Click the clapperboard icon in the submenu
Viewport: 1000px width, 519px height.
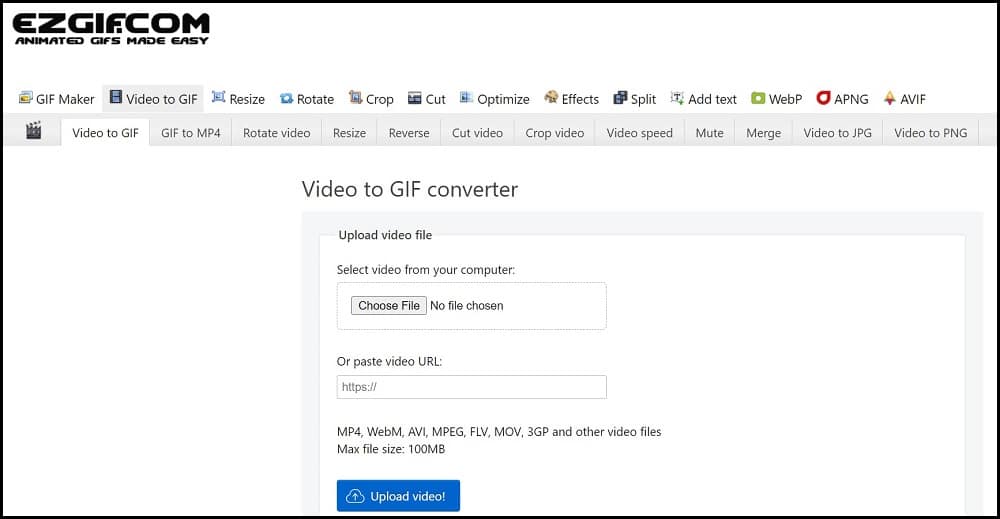click(x=33, y=130)
